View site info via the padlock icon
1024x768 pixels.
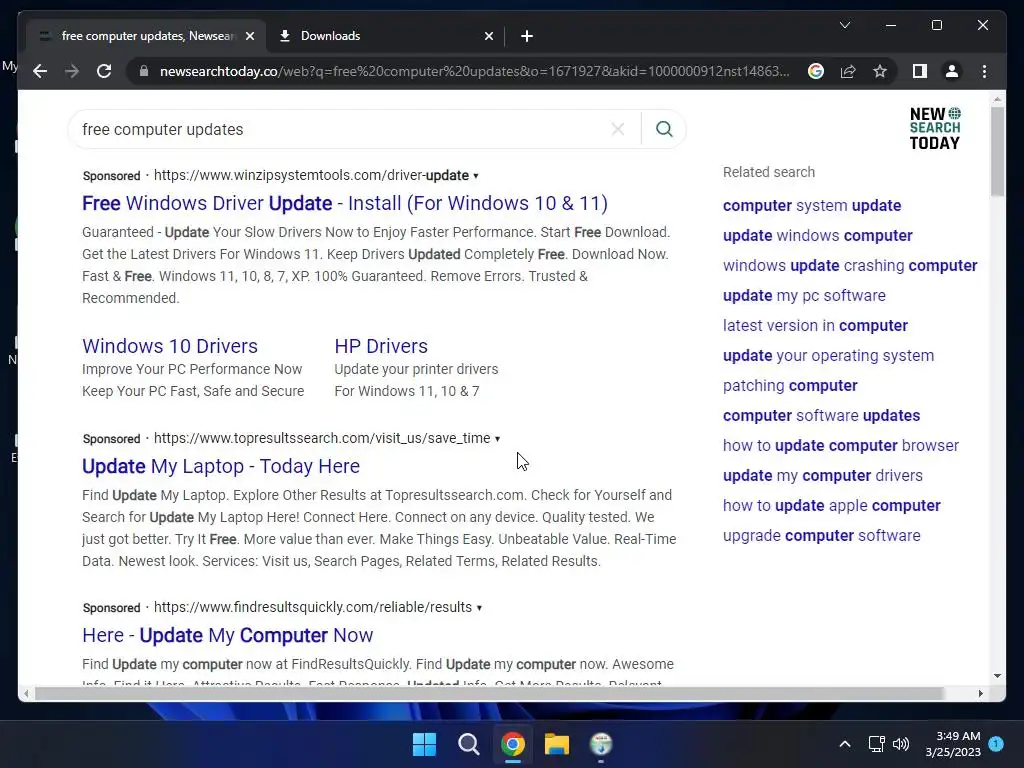point(144,71)
